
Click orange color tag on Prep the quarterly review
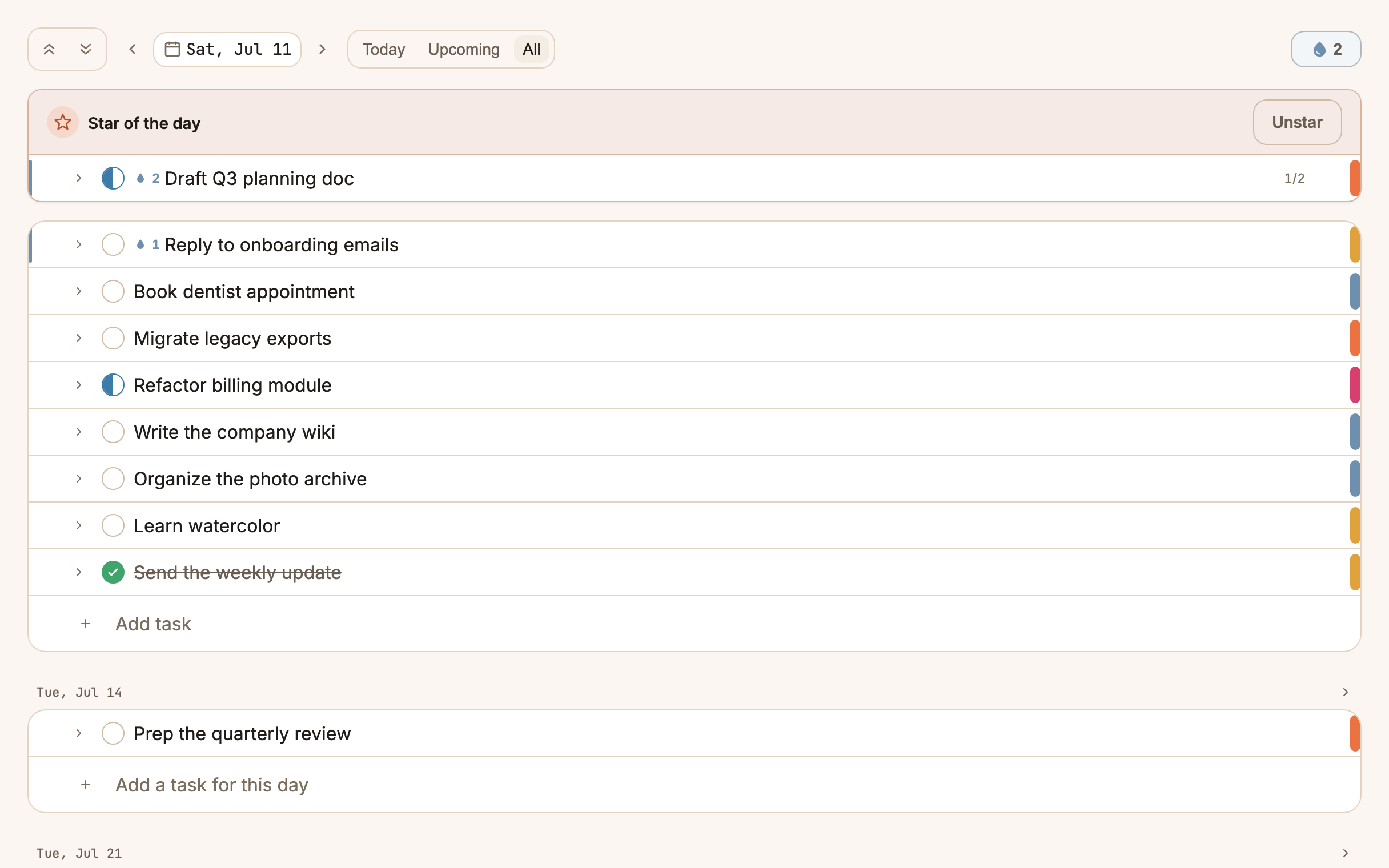click(x=1355, y=734)
